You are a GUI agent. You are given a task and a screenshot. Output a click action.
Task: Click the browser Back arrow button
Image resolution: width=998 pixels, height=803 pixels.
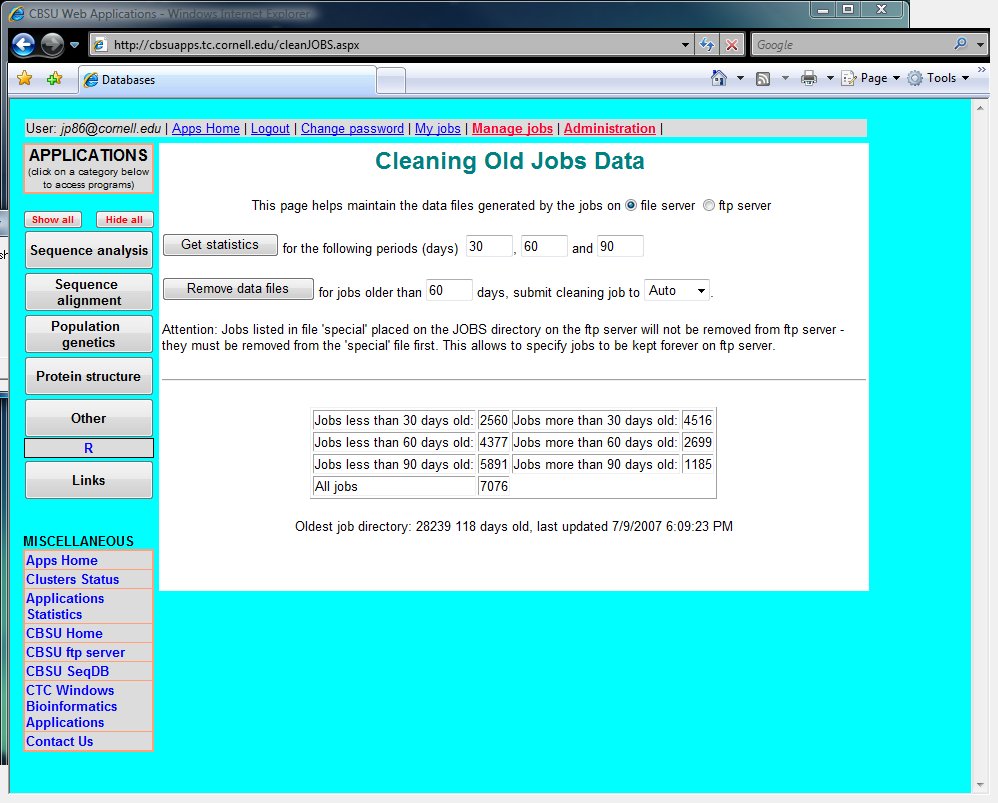[x=24, y=45]
